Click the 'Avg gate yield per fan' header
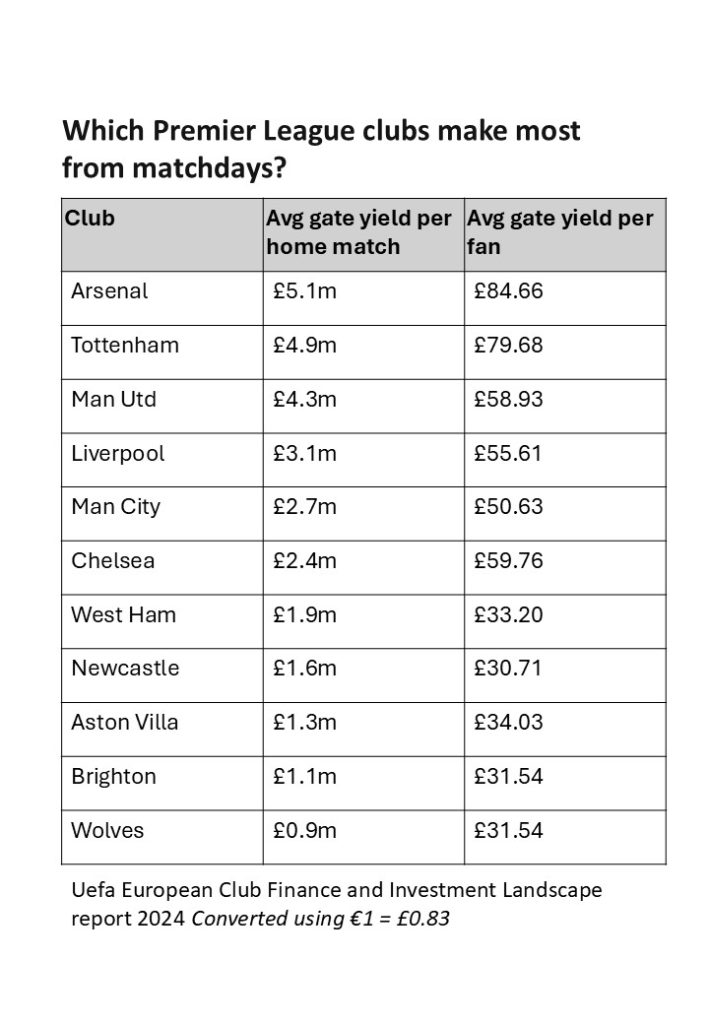The image size is (709, 1024). (x=559, y=232)
